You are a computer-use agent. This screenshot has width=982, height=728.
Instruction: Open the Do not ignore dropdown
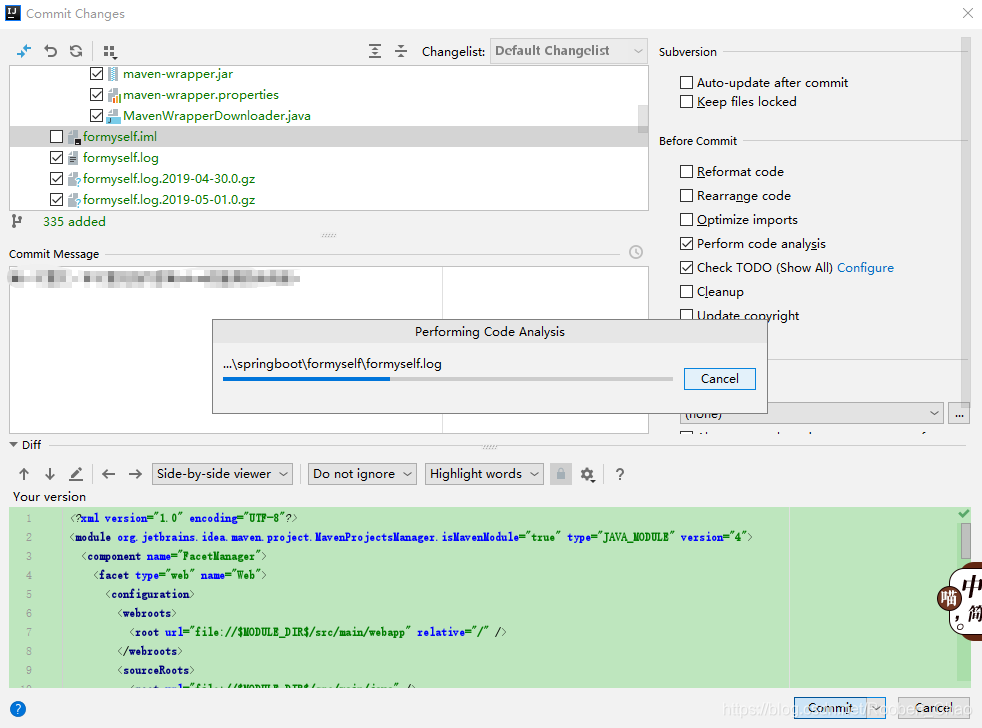363,474
